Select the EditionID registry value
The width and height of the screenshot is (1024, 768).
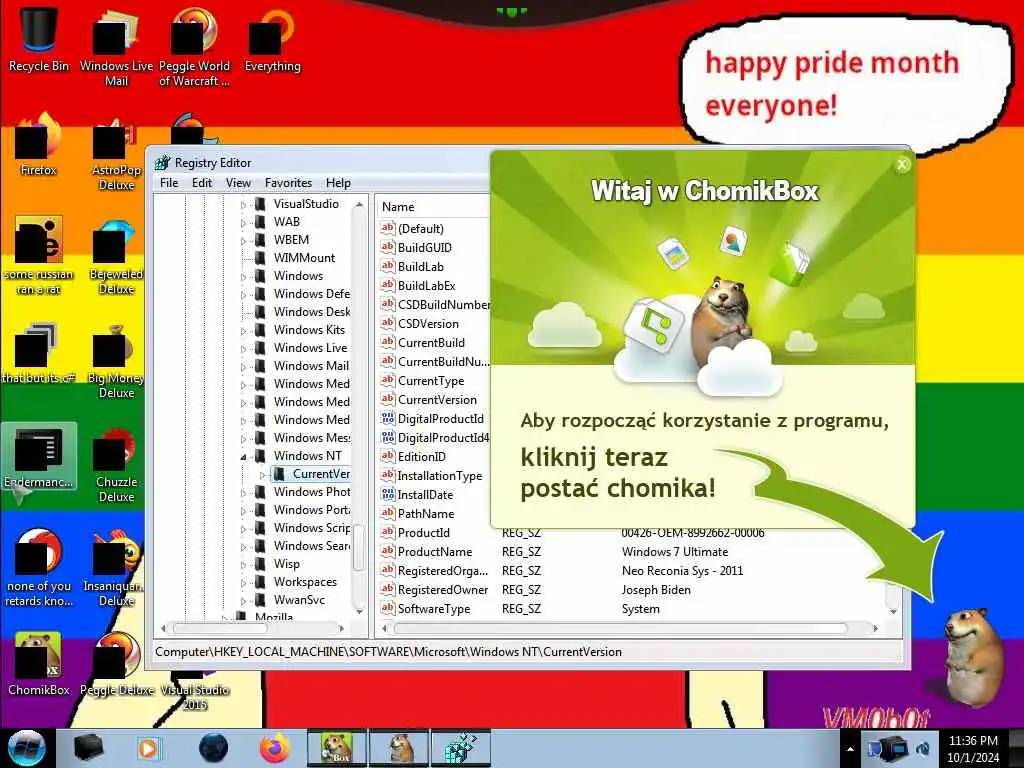421,456
